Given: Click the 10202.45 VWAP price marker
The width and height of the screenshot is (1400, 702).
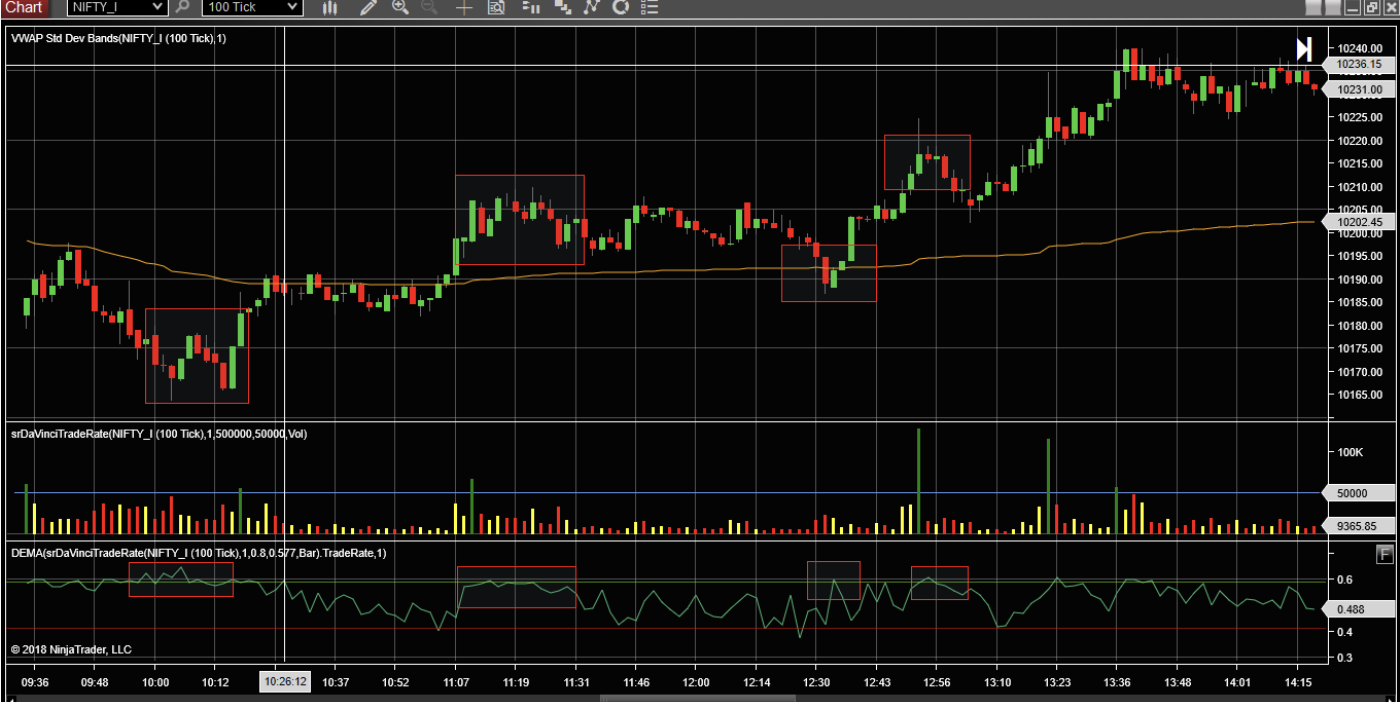Looking at the screenshot, I should tap(1359, 222).
